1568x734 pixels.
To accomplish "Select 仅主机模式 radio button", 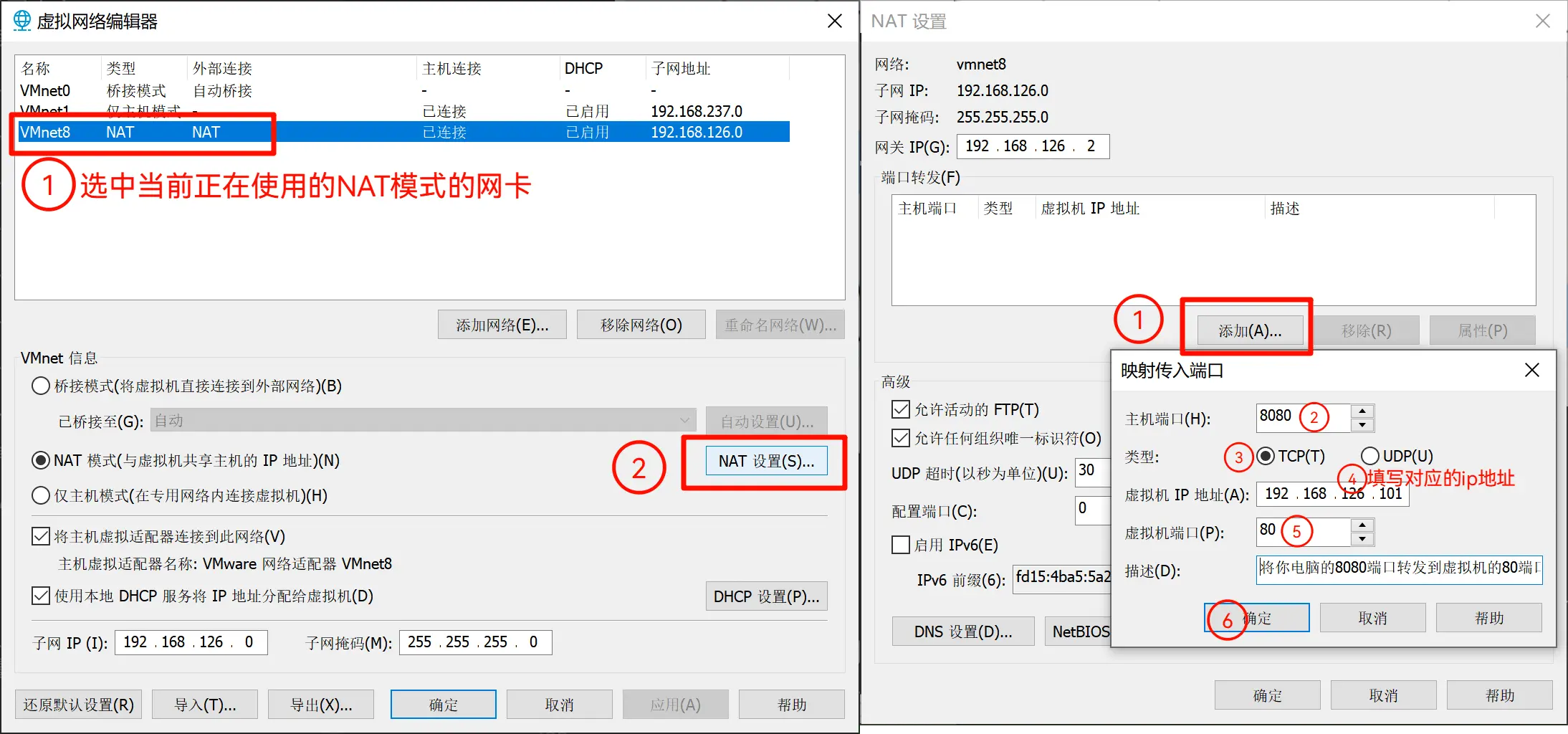I will [41, 495].
